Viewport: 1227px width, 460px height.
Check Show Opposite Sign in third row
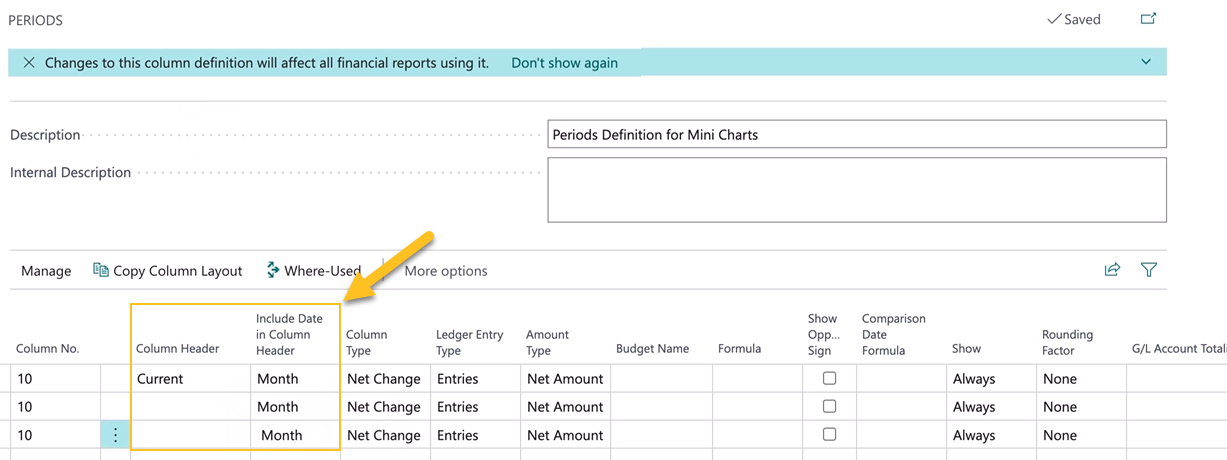(829, 435)
